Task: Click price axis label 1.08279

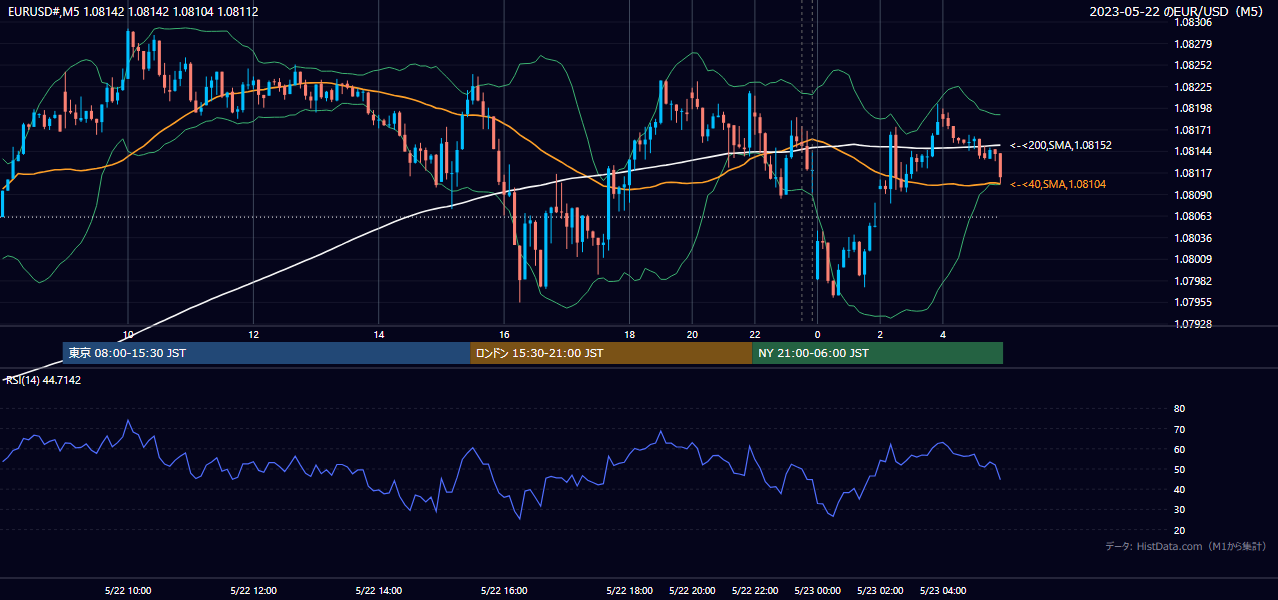Action: [1193, 44]
